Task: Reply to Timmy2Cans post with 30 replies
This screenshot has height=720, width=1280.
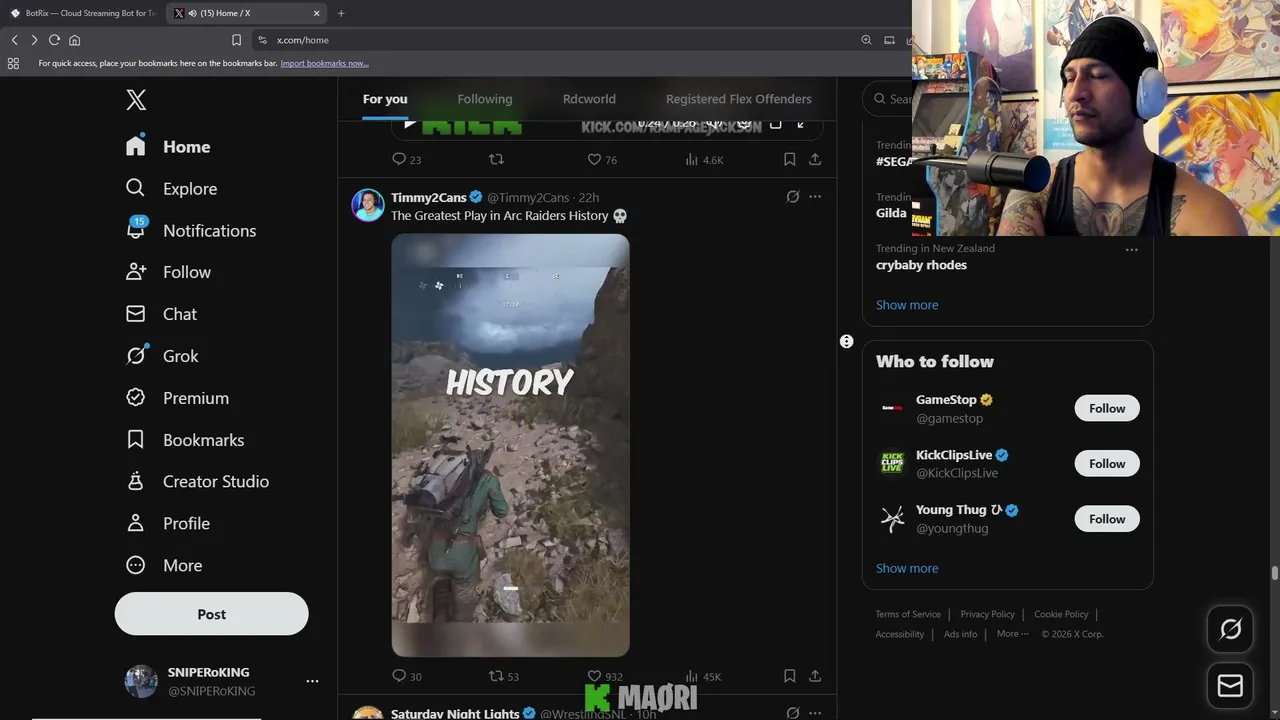Action: (406, 676)
